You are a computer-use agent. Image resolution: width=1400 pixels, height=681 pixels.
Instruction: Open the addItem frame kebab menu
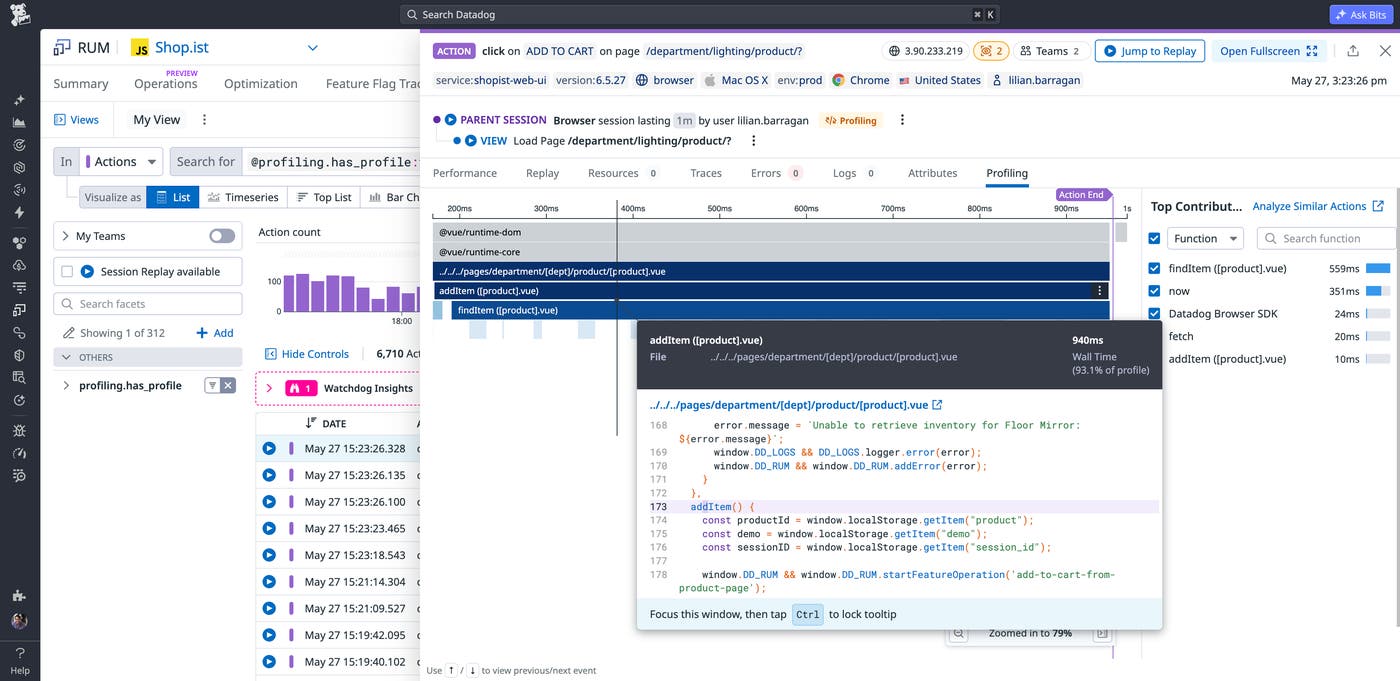1100,291
